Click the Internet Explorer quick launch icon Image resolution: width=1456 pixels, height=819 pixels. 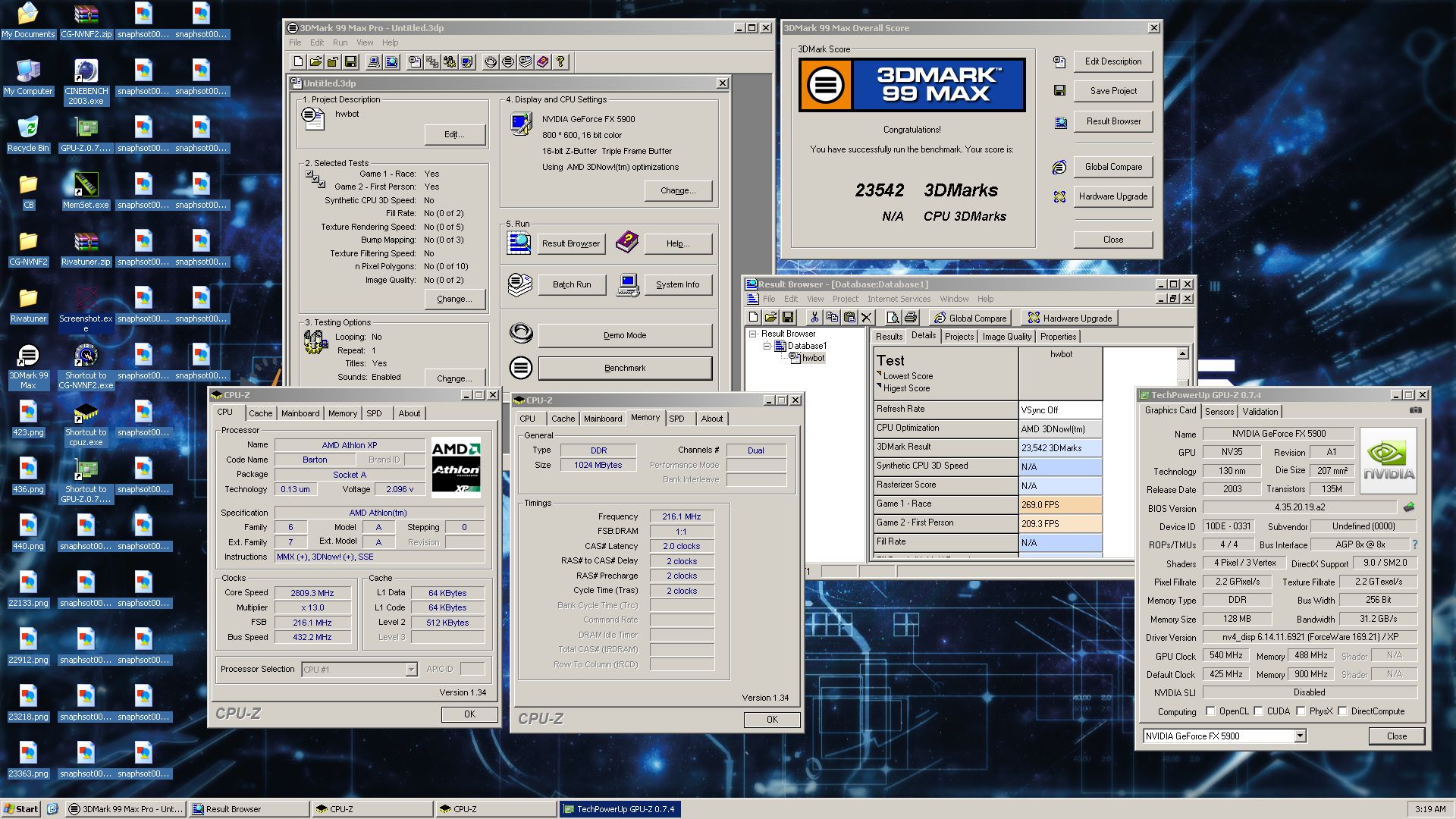52,809
